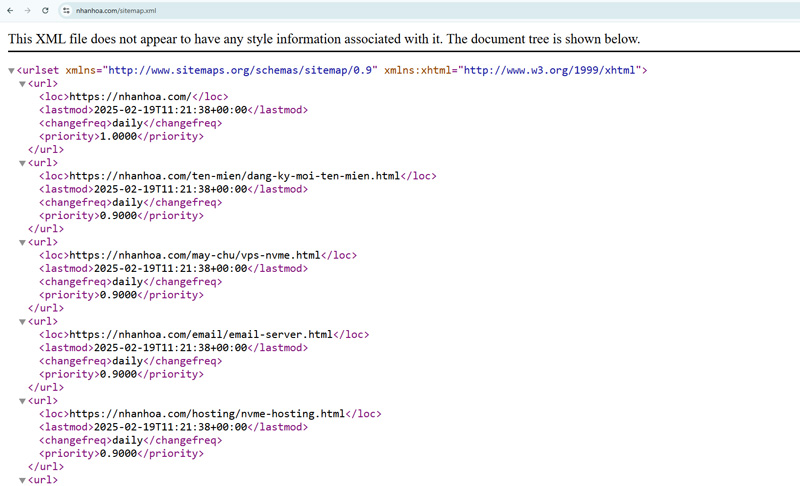
Task: Collapse the url node containing dang-ky-moi-ten-mien.html
Action: tap(22, 163)
